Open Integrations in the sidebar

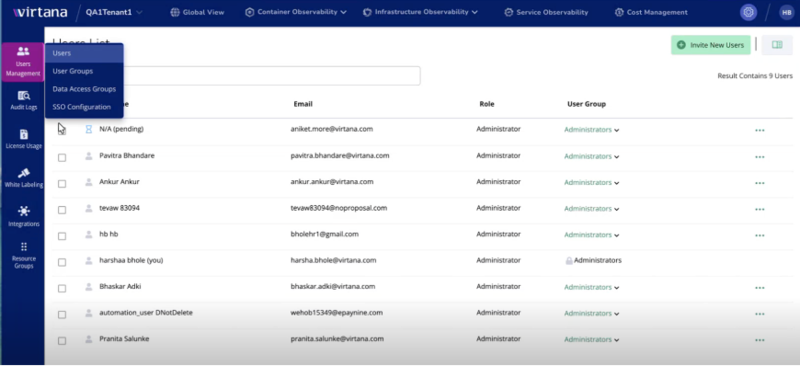click(x=23, y=216)
